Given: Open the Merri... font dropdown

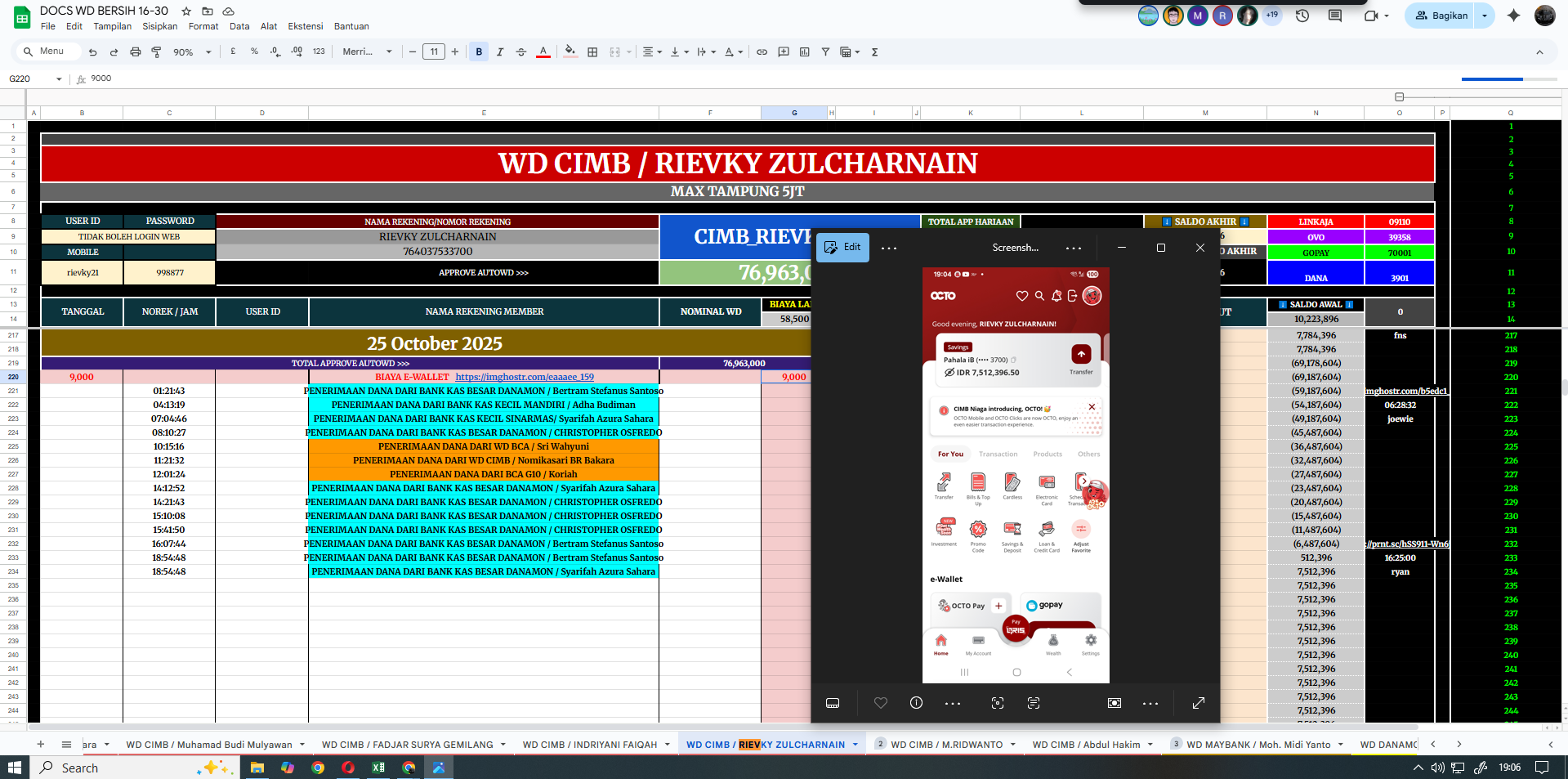Looking at the screenshot, I should tap(367, 52).
